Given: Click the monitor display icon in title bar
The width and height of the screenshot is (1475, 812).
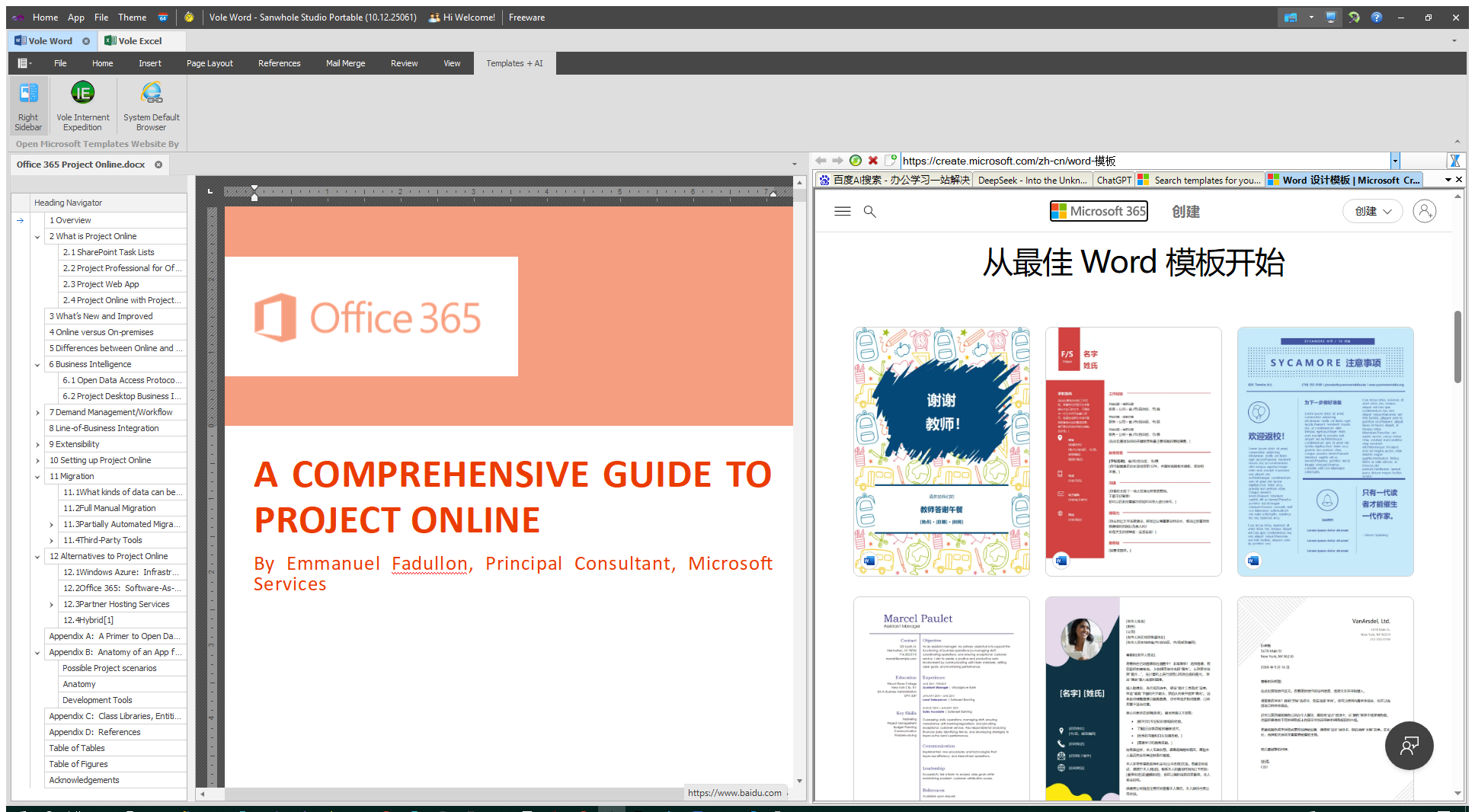Looking at the screenshot, I should point(1331,17).
